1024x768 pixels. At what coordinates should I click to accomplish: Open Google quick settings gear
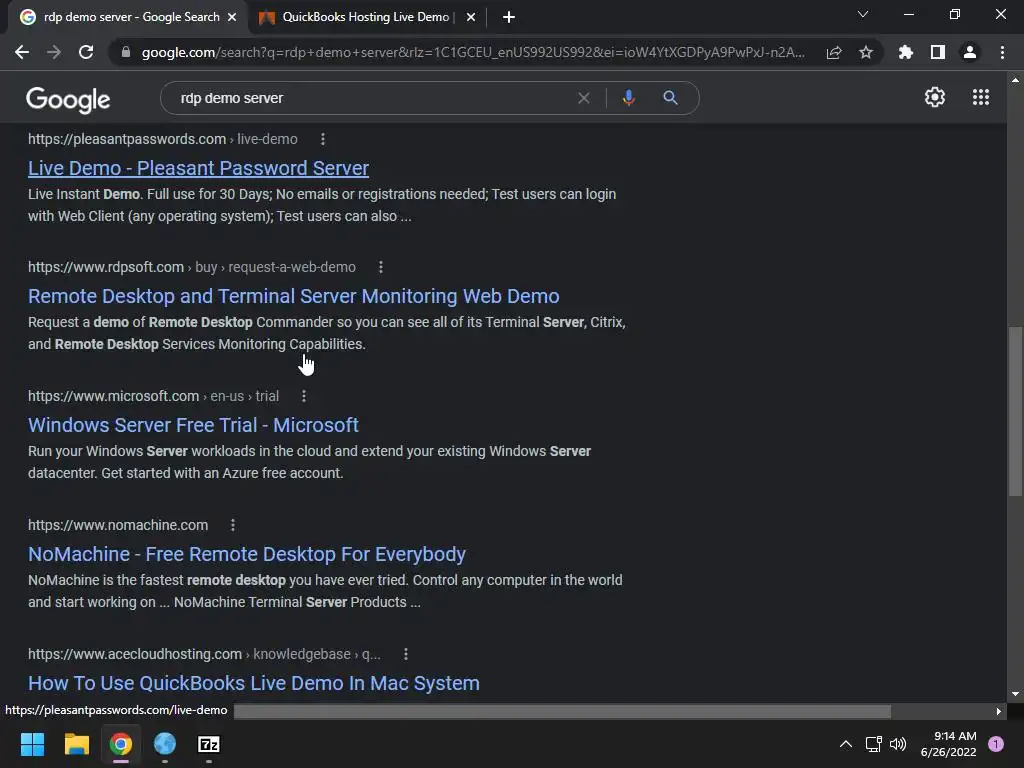tap(935, 97)
